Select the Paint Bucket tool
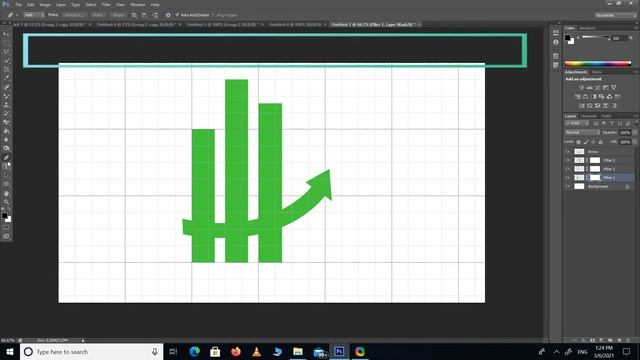 6,131
